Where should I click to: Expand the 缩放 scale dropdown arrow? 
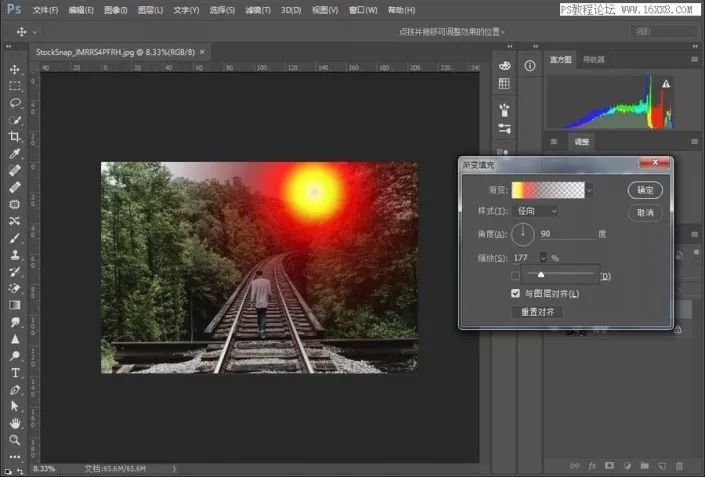(543, 258)
